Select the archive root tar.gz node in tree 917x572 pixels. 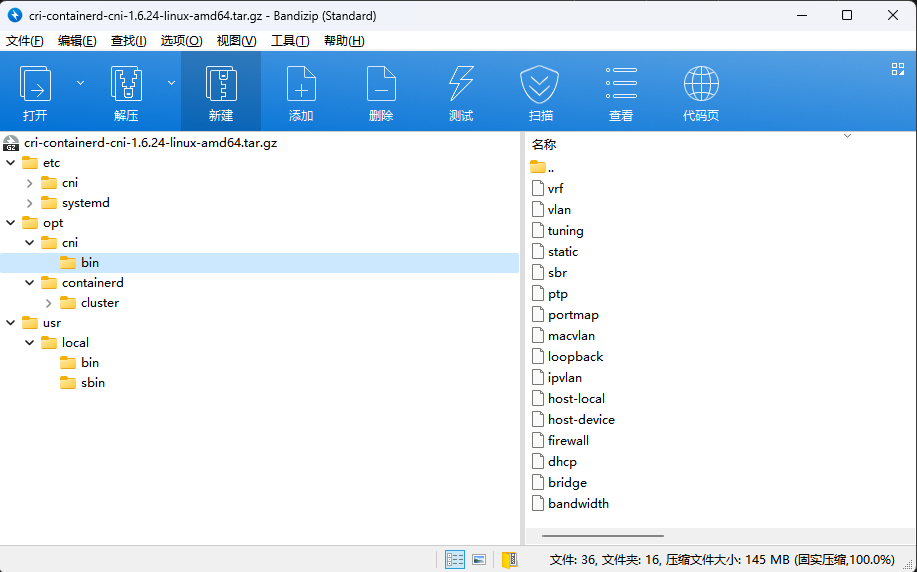coord(140,143)
